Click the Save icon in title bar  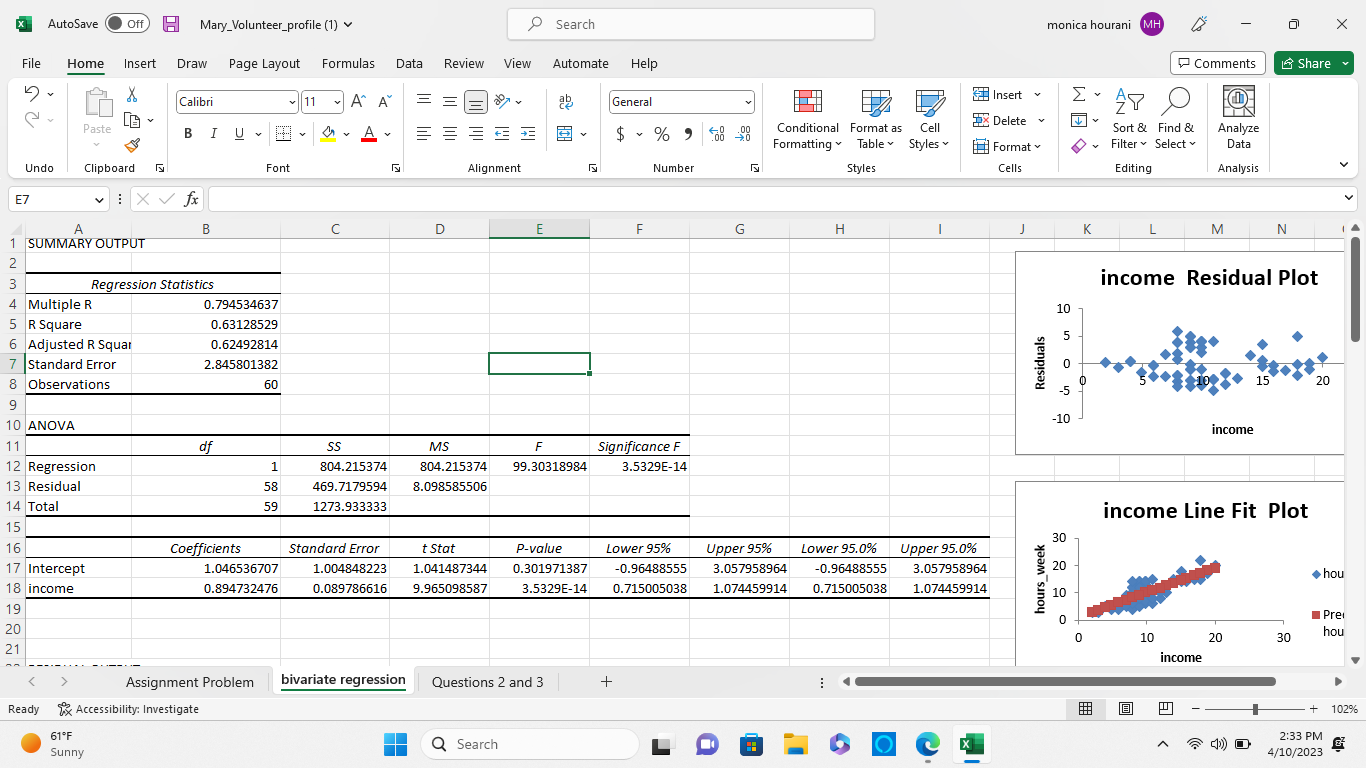point(171,24)
